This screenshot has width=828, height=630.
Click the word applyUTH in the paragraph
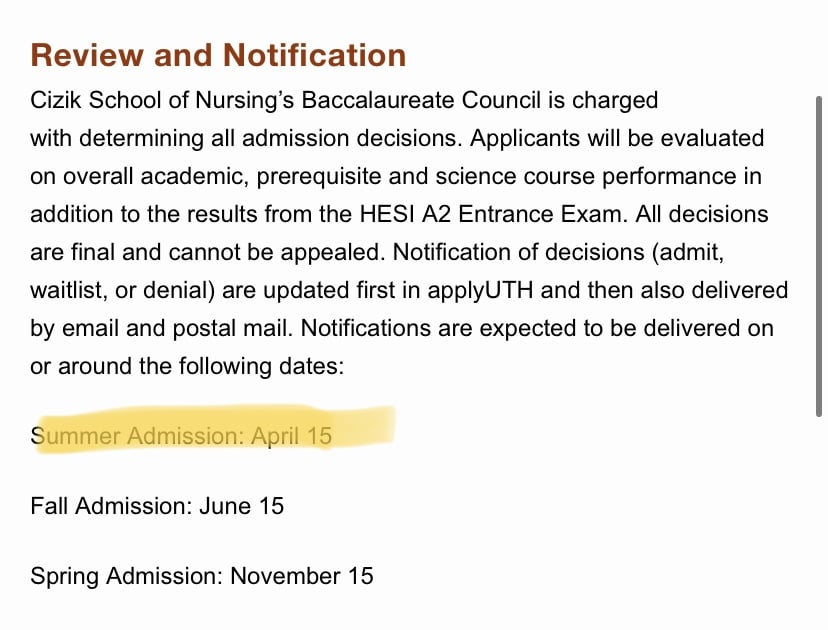(480, 291)
